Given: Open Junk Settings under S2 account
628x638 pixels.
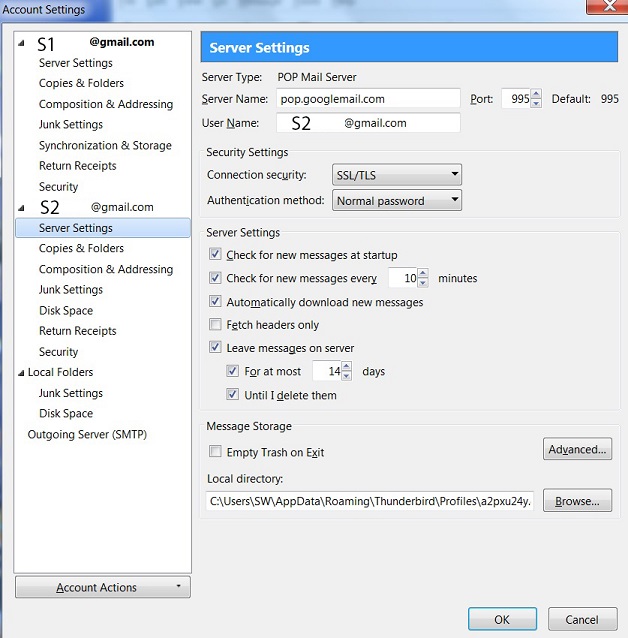Looking at the screenshot, I should 71,290.
